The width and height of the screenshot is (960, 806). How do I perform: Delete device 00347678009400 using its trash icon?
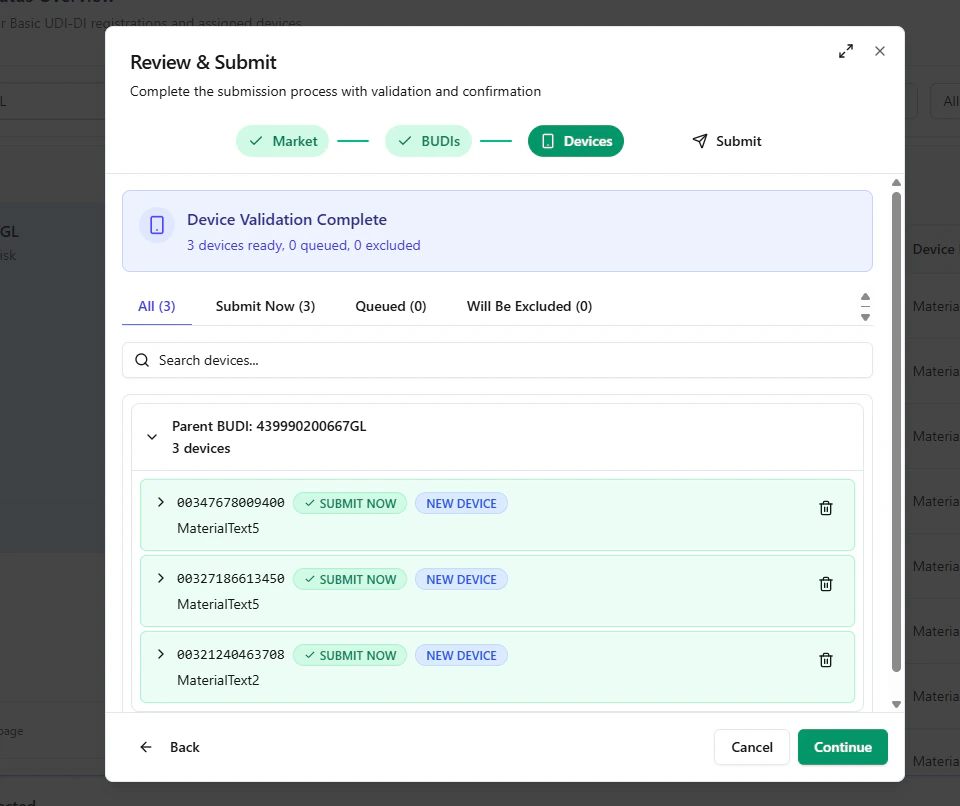click(825, 507)
